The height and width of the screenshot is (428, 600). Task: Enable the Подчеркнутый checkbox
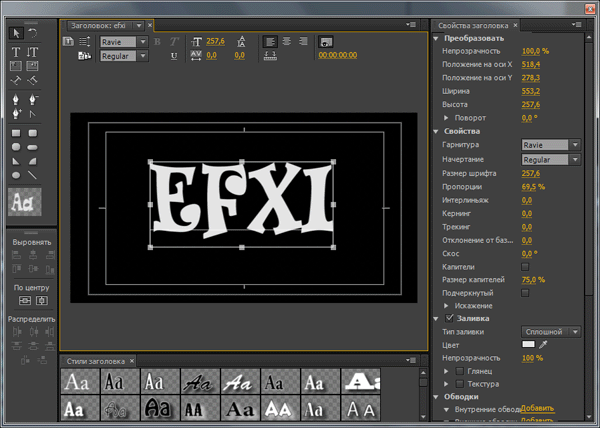(525, 293)
